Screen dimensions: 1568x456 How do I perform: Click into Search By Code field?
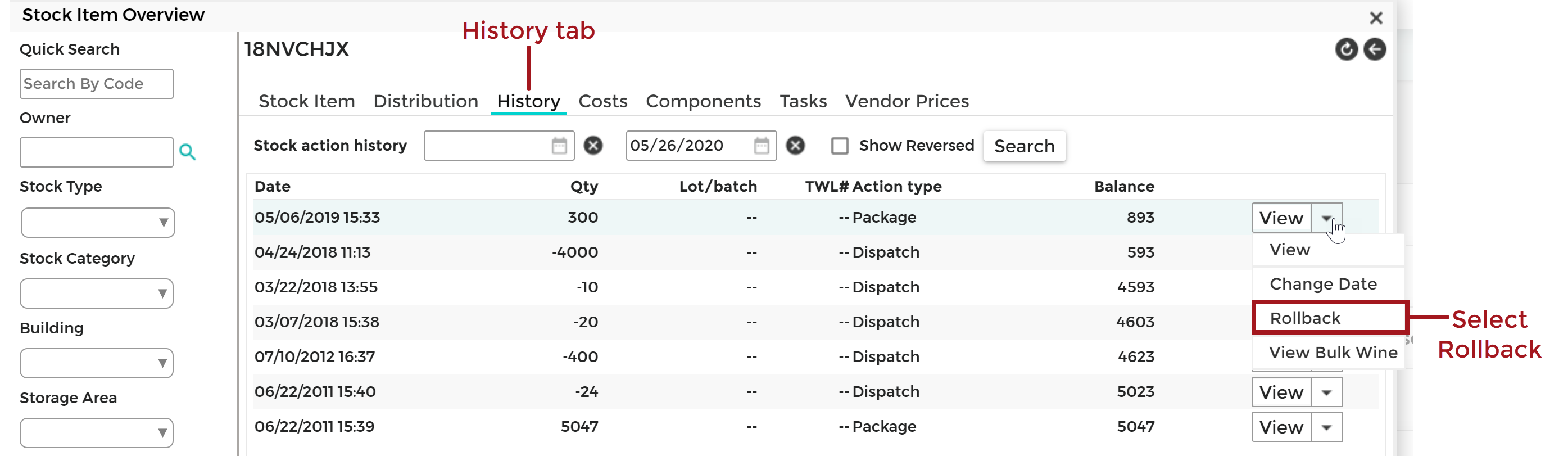tap(96, 84)
